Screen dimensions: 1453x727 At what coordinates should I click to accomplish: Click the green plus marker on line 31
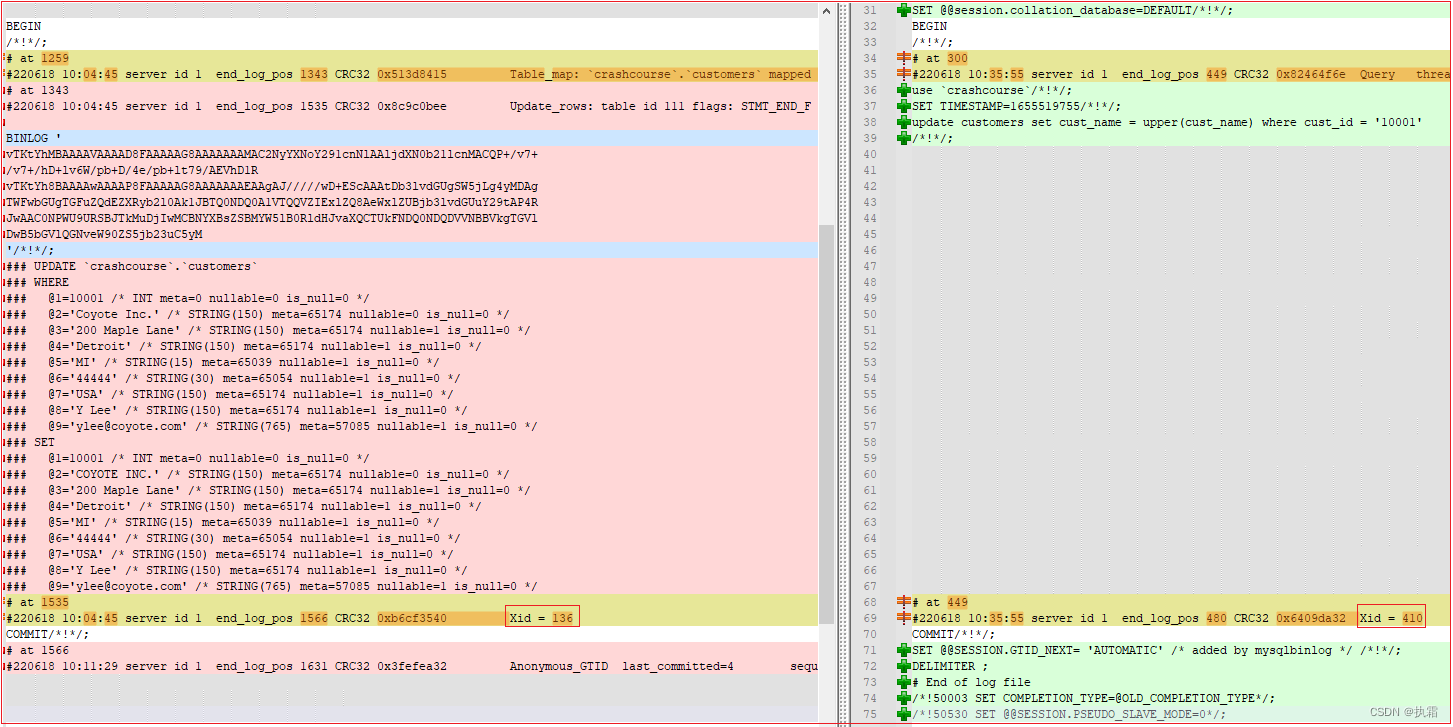pos(904,10)
